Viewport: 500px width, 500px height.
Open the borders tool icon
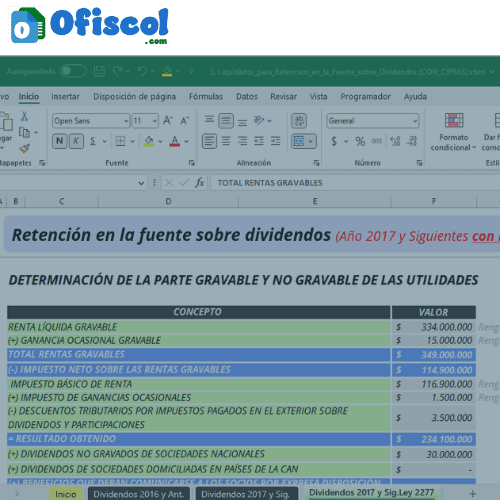coord(120,141)
